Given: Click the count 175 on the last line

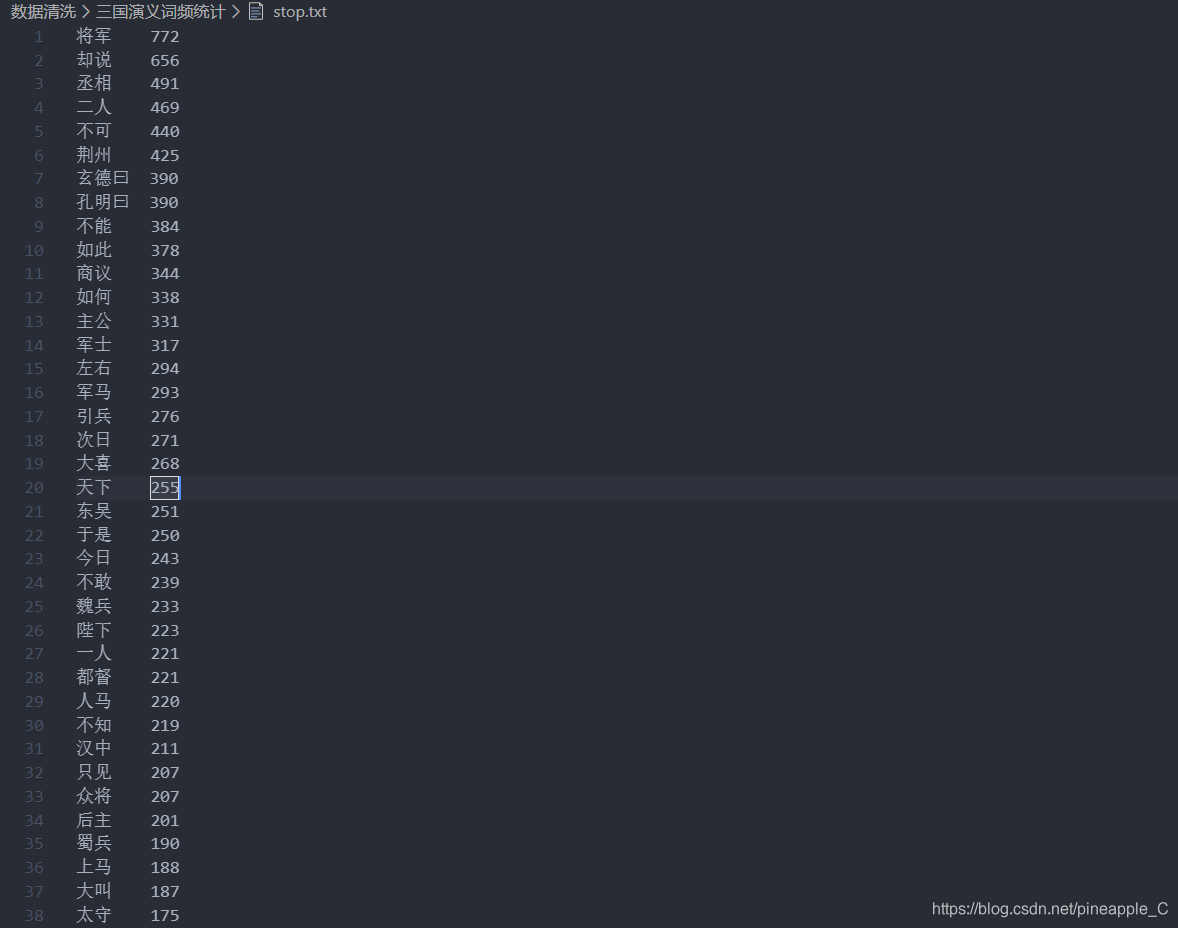Looking at the screenshot, I should click(x=165, y=916).
